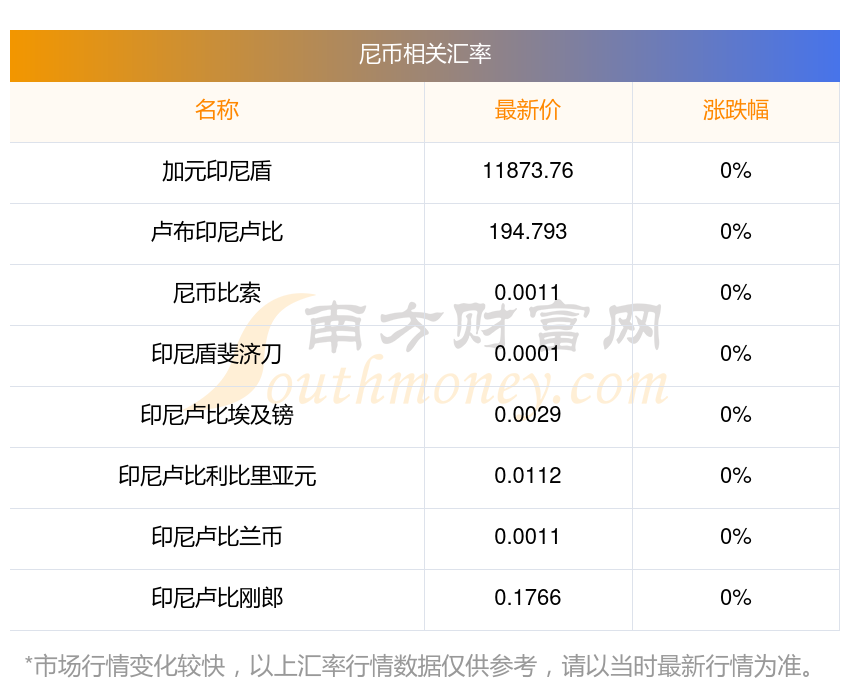Select the 印尼卢比兰币 row name
The image size is (850, 698).
217,537
